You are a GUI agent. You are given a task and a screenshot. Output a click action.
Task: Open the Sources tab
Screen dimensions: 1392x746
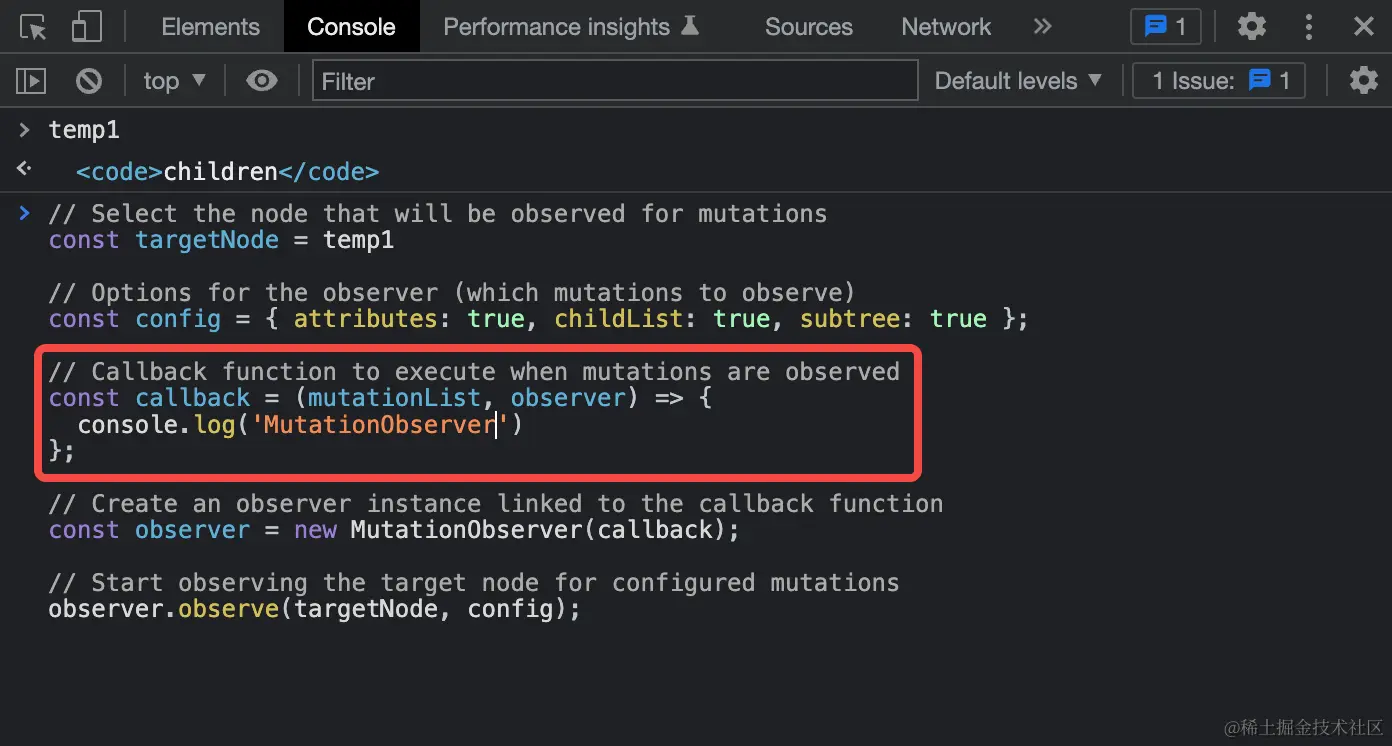(x=808, y=27)
